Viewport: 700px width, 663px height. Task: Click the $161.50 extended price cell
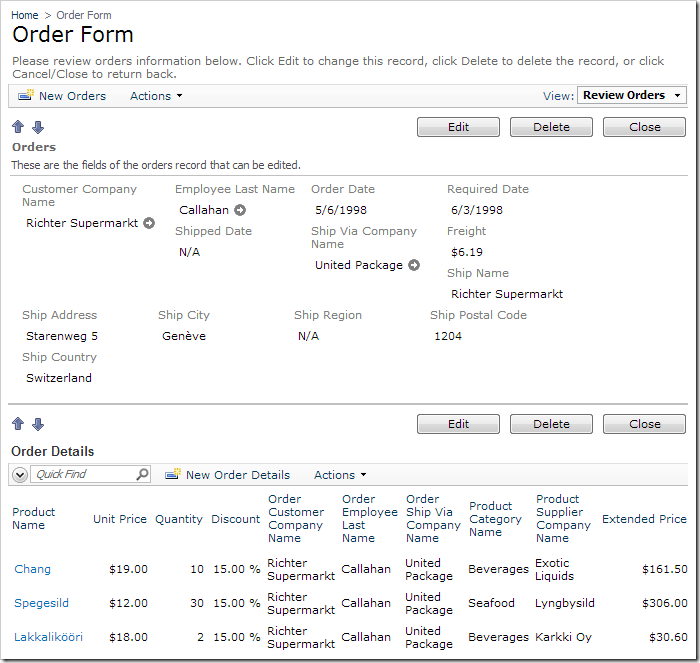pos(665,569)
